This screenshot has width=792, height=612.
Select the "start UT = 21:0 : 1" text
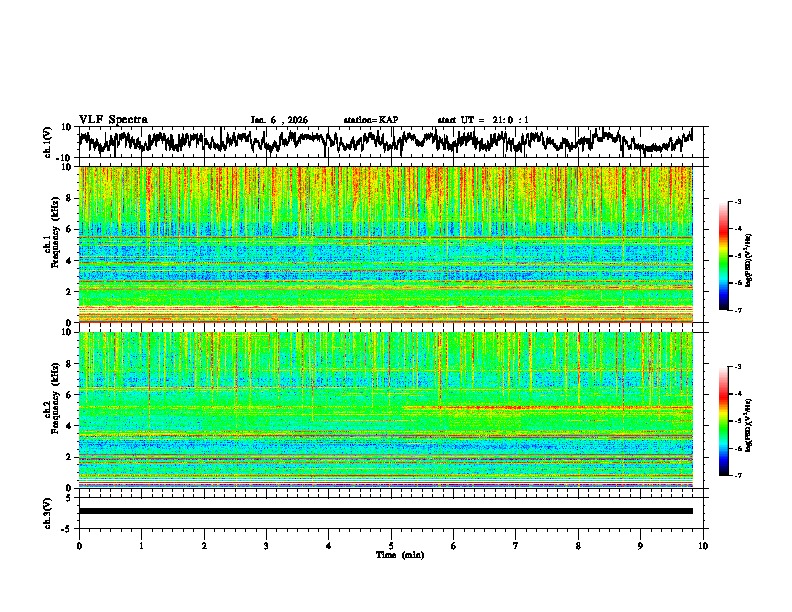[483, 120]
